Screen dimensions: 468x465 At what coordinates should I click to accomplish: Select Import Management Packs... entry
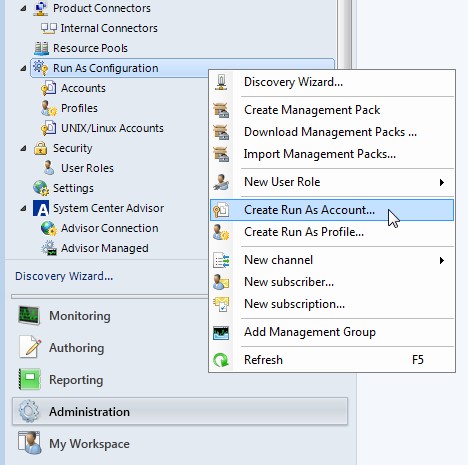coord(332,154)
